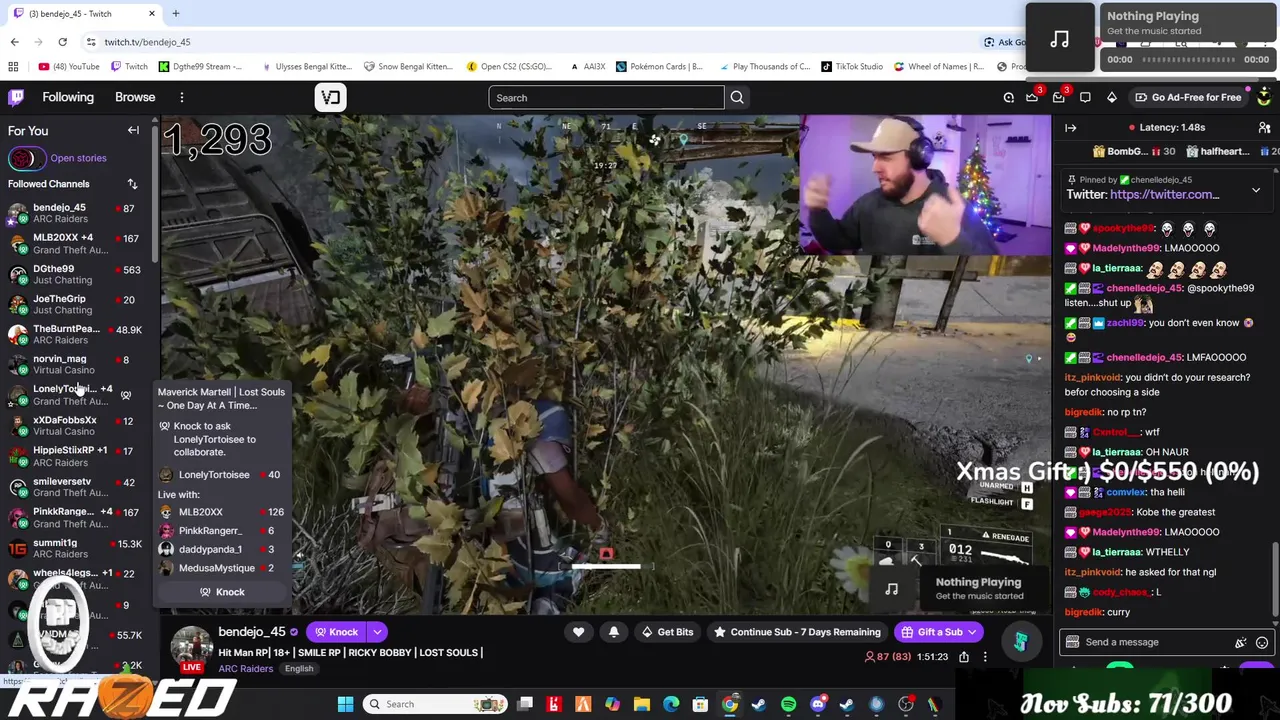Reload the browser page
Screen dimensions: 1280x720
pyautogui.click(x=62, y=42)
